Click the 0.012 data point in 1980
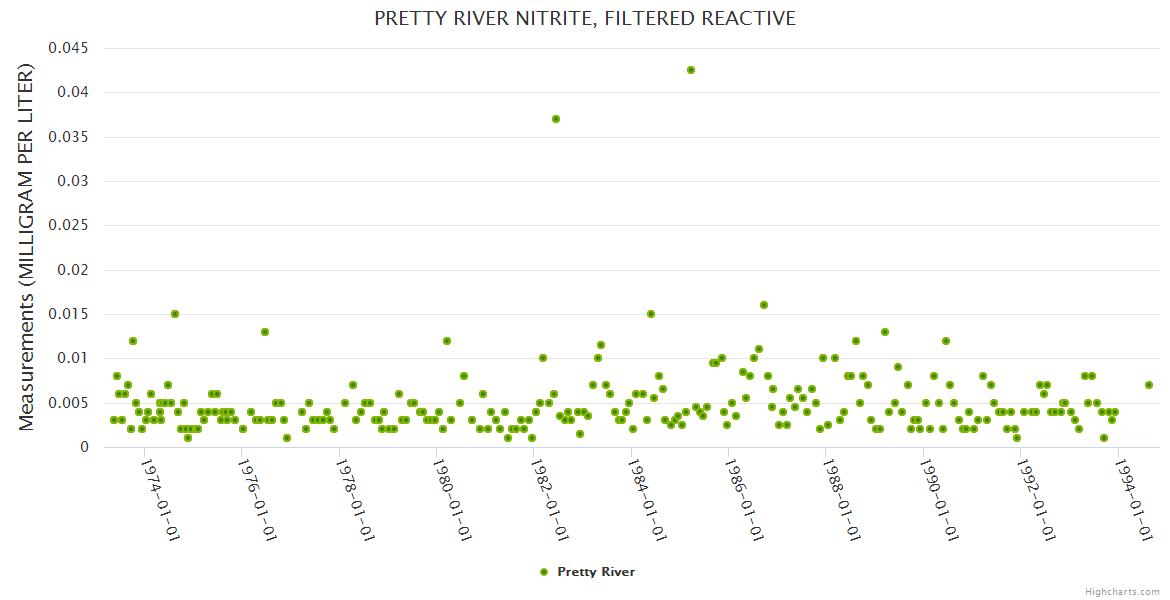Viewport: 1170px width, 600px height. 447,341
